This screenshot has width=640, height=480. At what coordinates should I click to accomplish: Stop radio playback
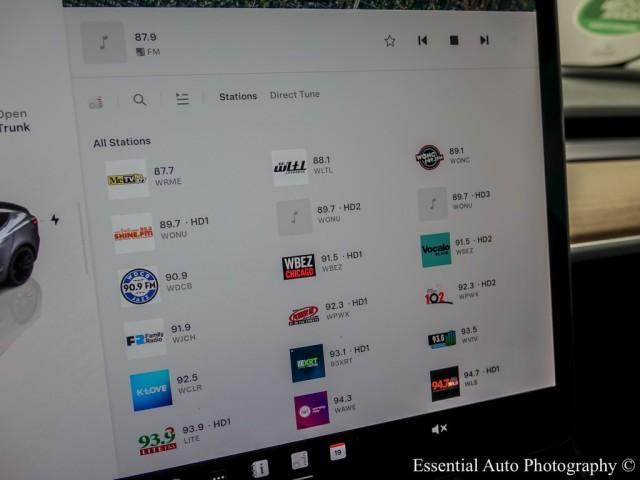coord(453,40)
